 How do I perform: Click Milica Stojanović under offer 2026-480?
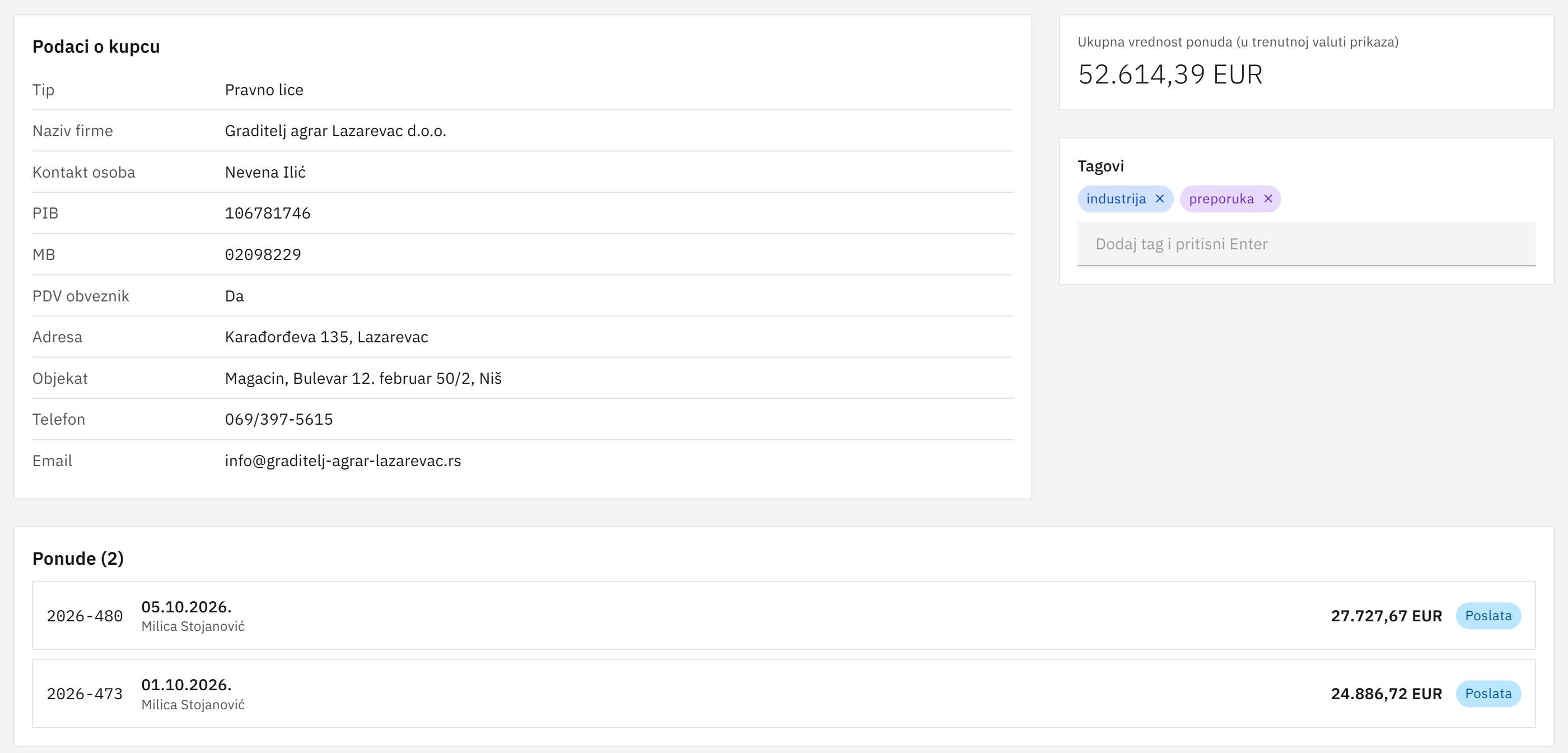[193, 626]
